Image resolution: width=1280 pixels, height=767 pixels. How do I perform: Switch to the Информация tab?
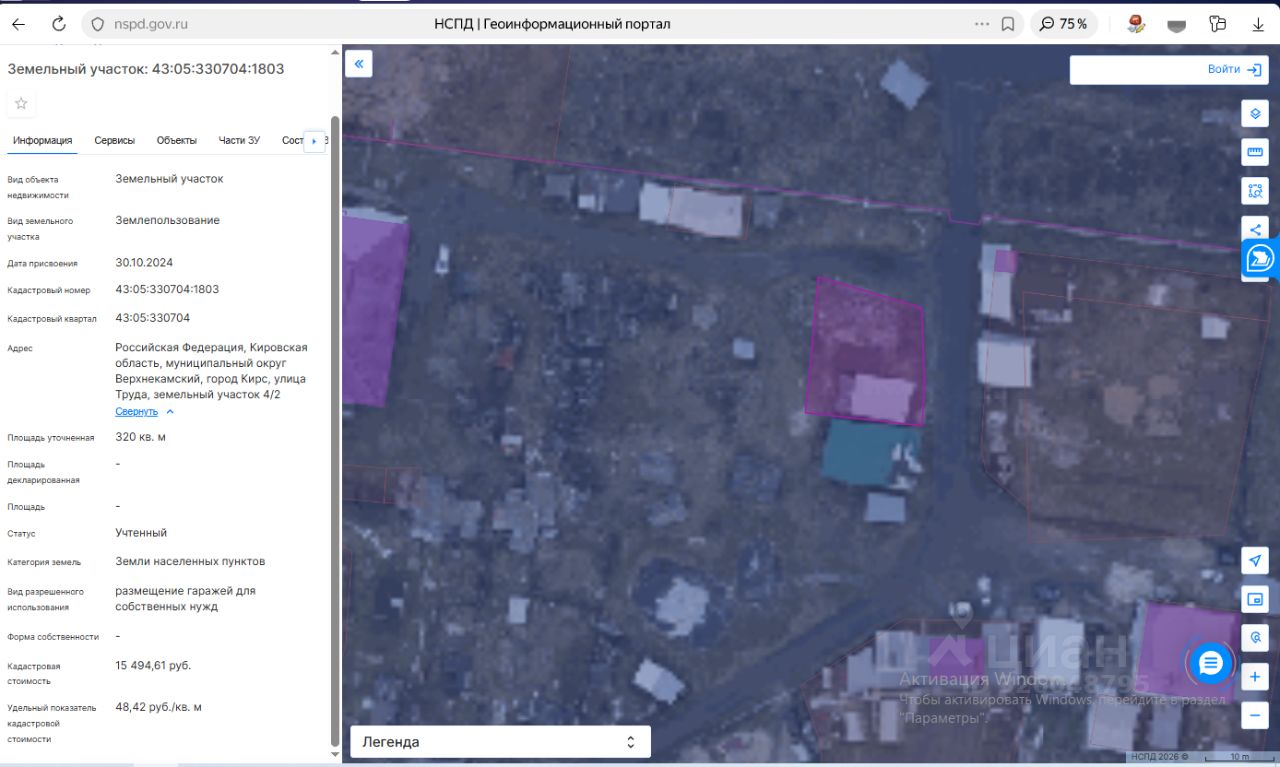42,141
